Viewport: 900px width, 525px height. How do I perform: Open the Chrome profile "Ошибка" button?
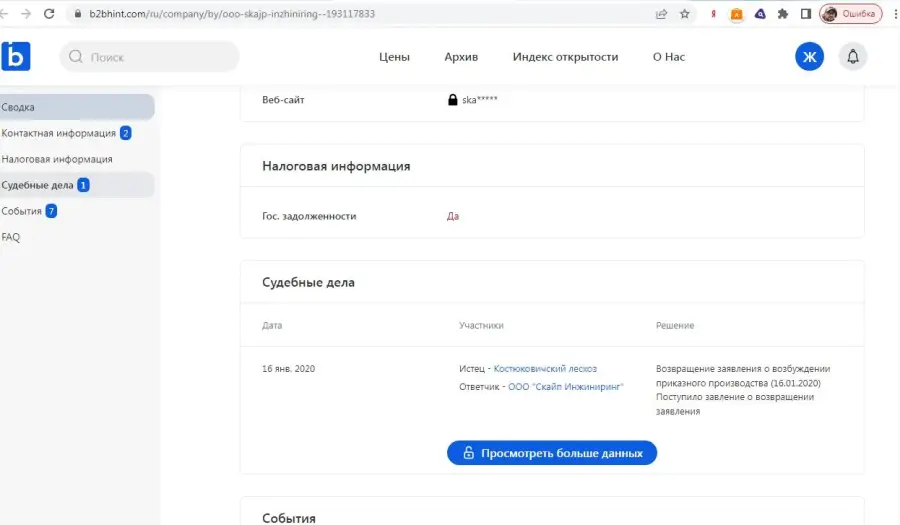pyautogui.click(x=851, y=14)
